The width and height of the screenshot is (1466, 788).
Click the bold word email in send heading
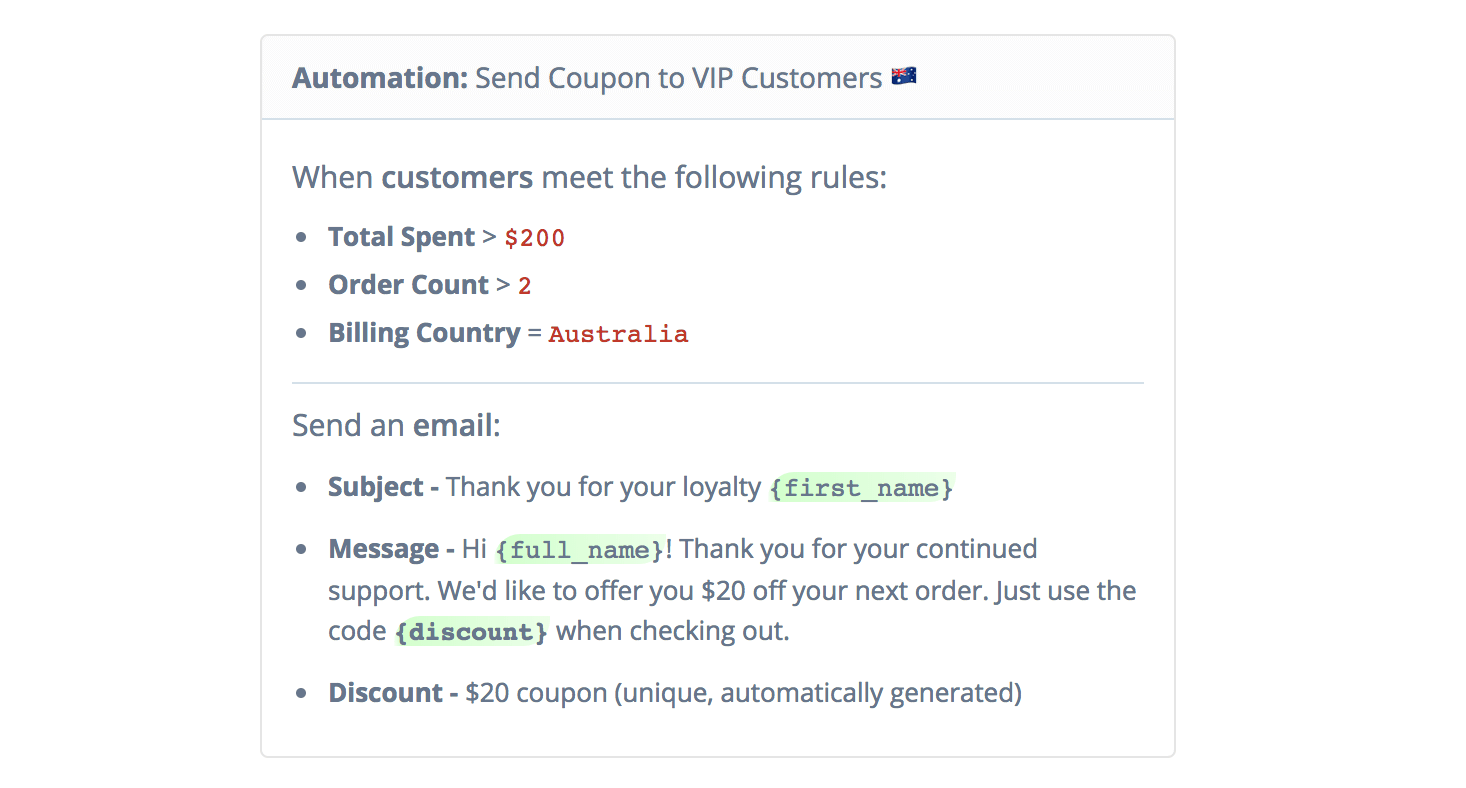453,426
